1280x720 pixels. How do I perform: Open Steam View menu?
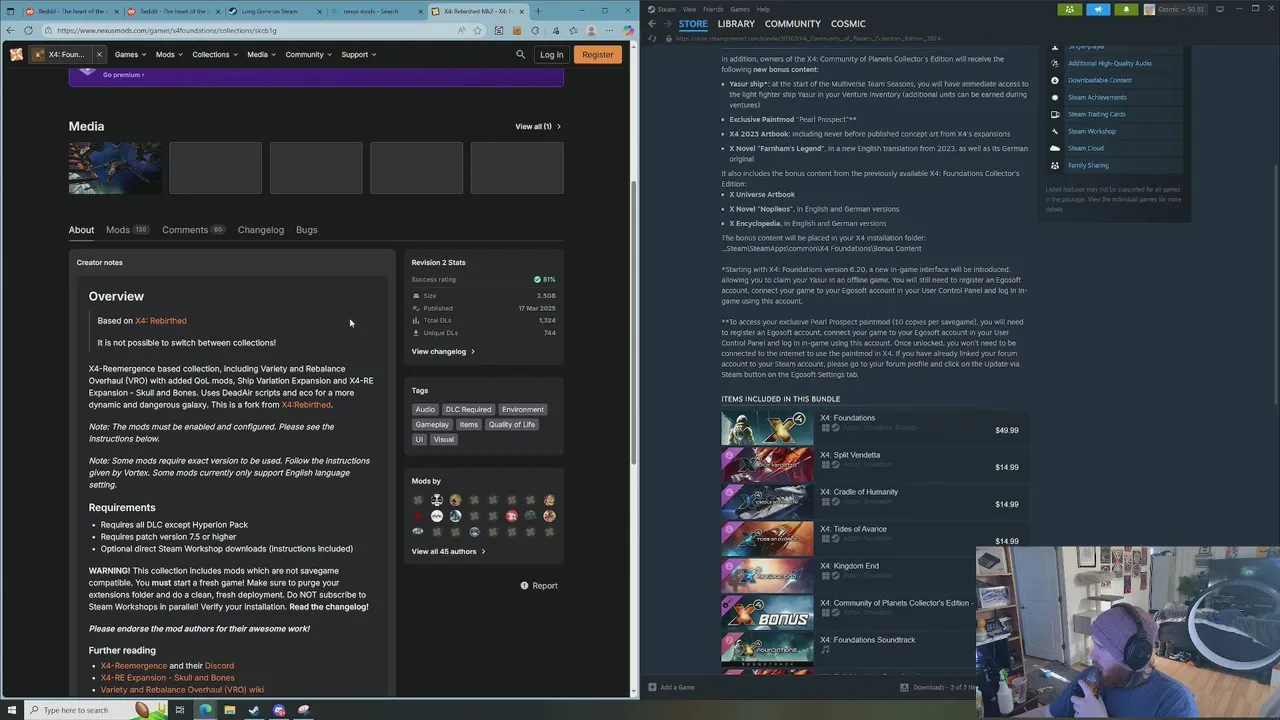point(689,9)
